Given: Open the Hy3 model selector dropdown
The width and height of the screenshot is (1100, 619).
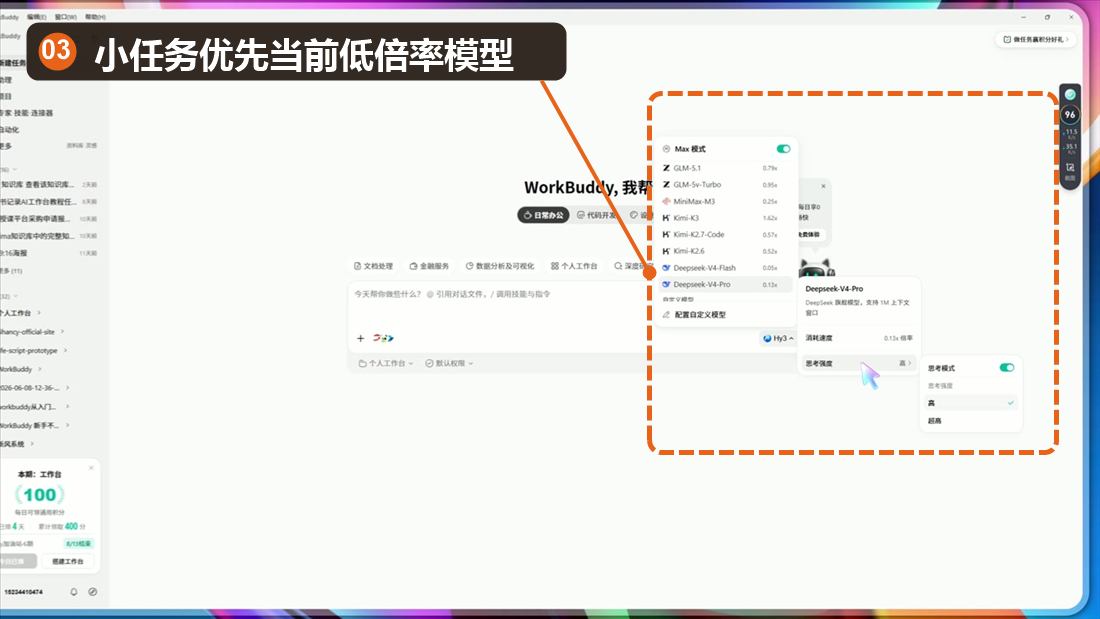Looking at the screenshot, I should tap(778, 338).
